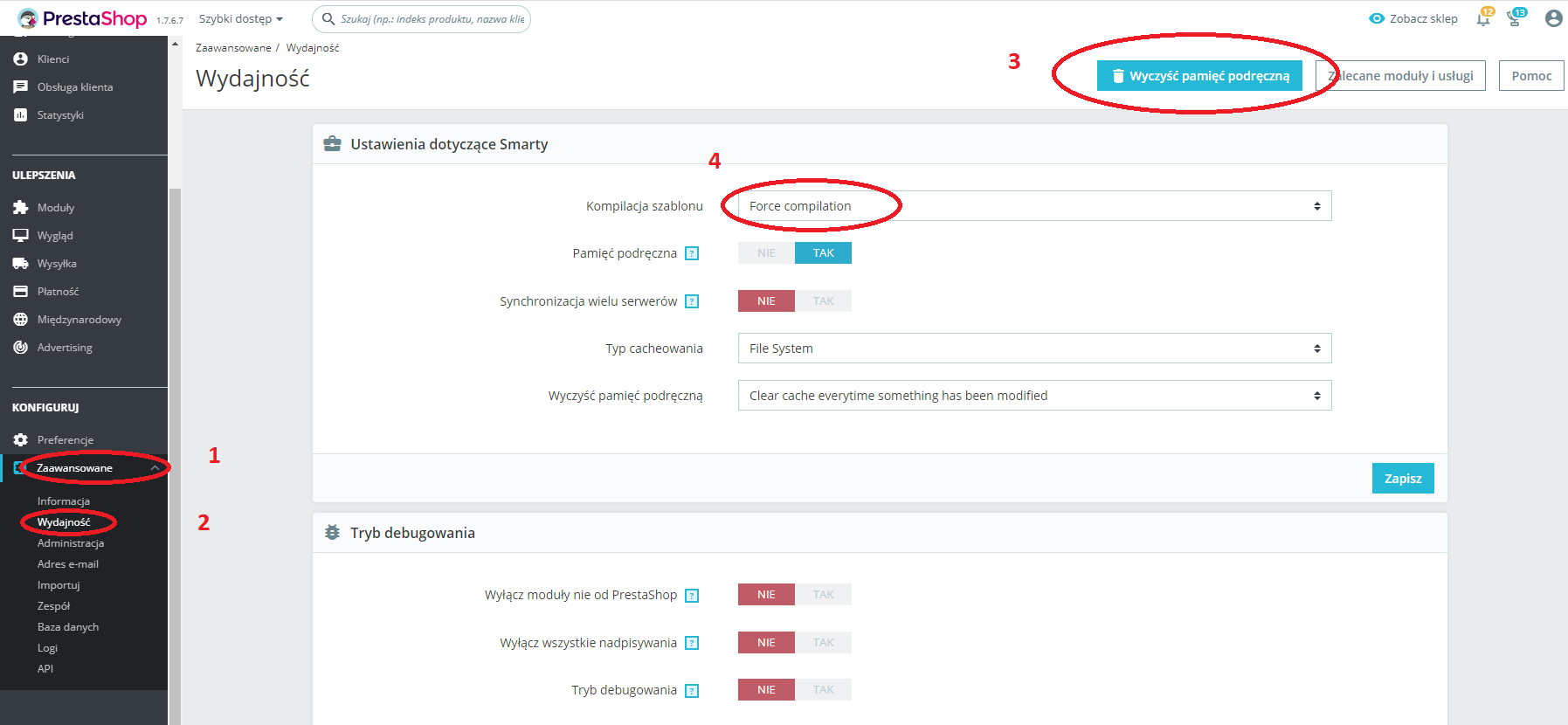Click the notifications bell icon
1568x725 pixels.
(x=1483, y=19)
